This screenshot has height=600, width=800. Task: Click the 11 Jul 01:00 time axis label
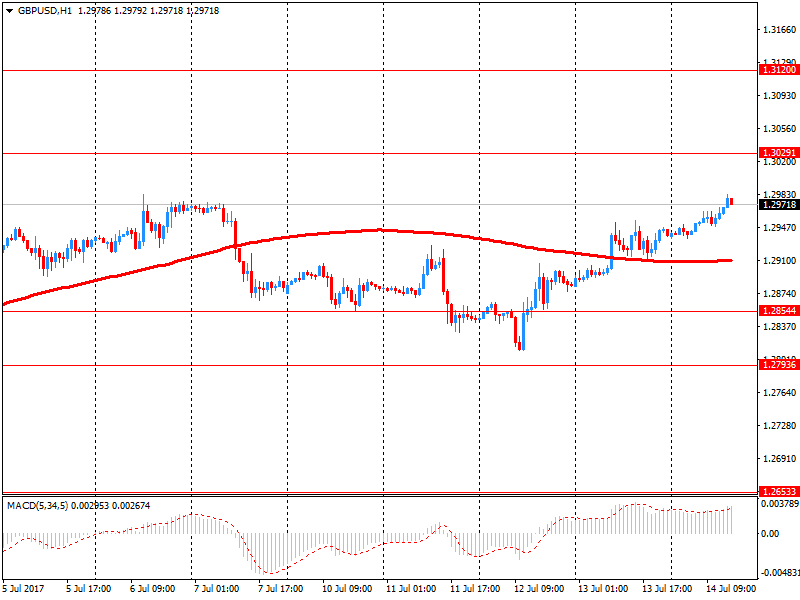point(411,589)
